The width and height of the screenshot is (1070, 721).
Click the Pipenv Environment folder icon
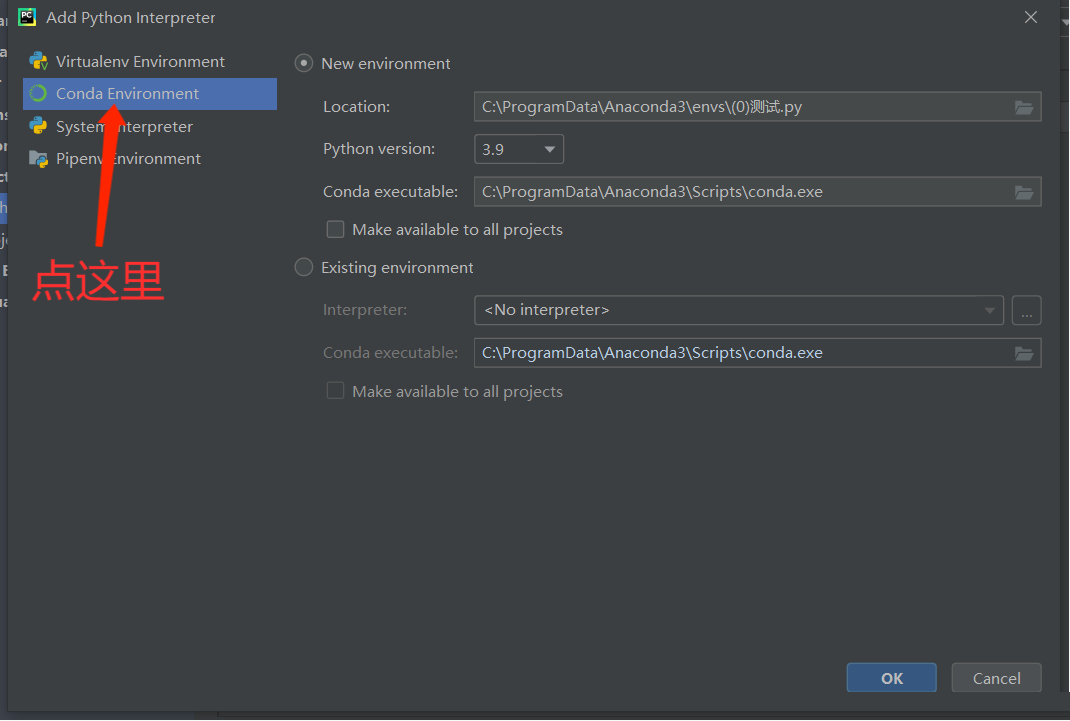(39, 158)
